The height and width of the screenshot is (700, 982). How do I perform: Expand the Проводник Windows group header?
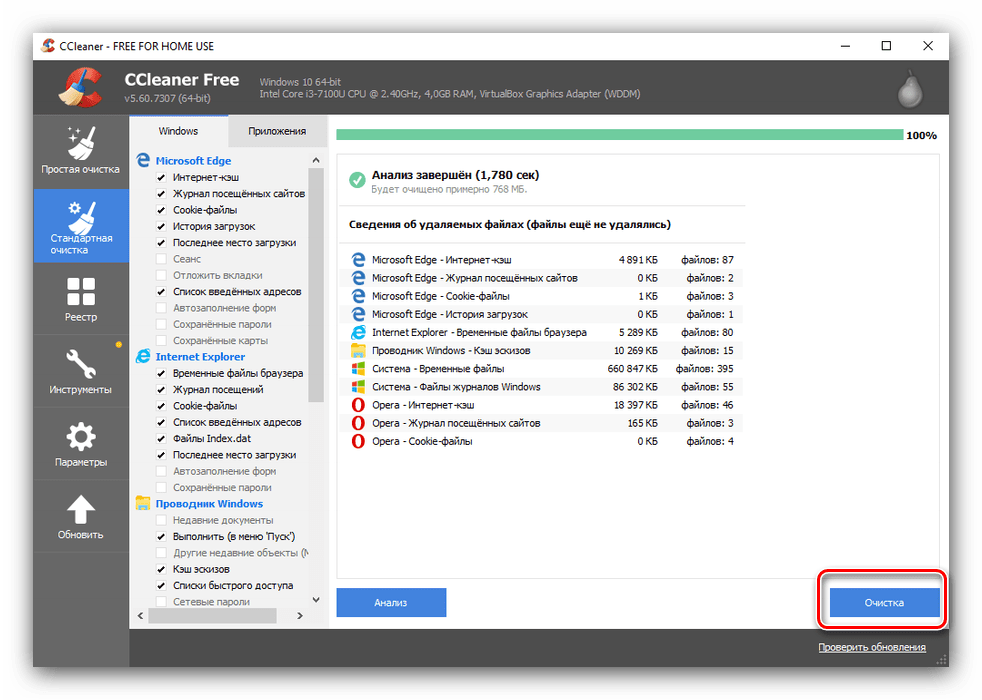click(x=208, y=504)
